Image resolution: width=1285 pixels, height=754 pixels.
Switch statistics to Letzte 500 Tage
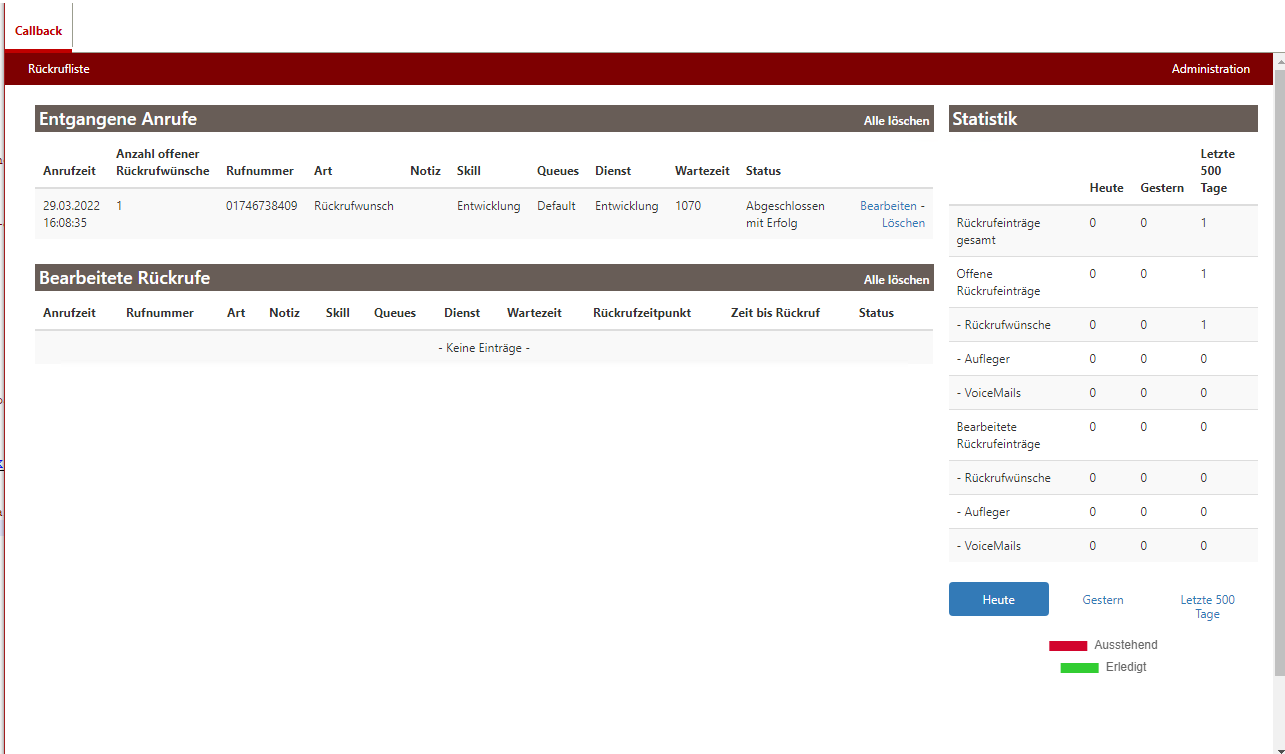click(x=1207, y=607)
